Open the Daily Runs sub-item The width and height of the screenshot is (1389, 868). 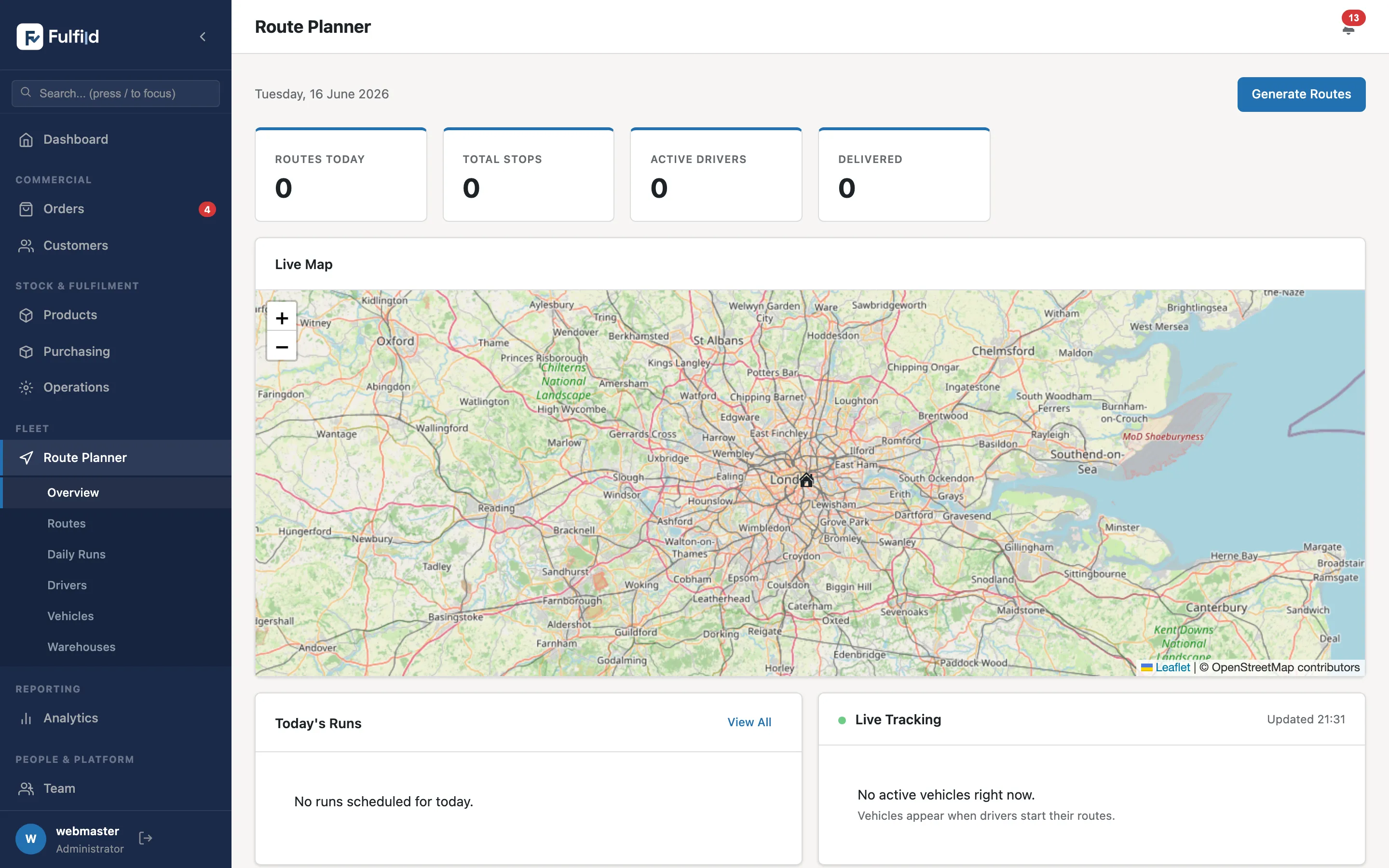[x=115, y=555]
